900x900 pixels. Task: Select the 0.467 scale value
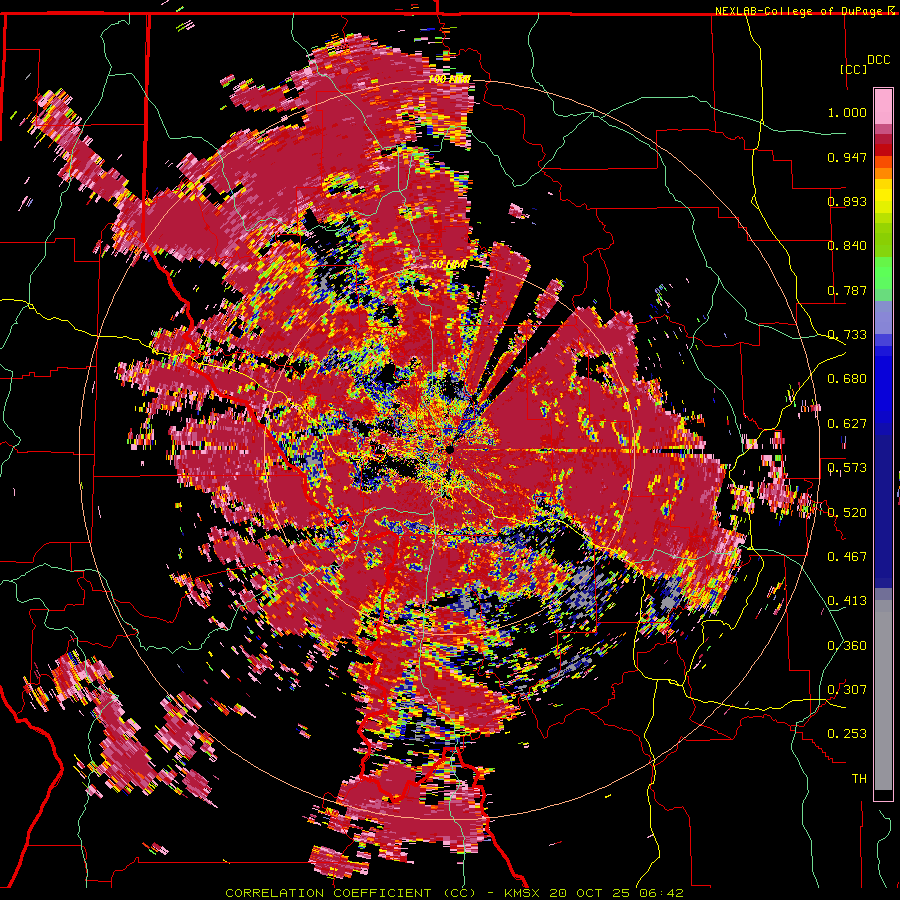tap(847, 557)
